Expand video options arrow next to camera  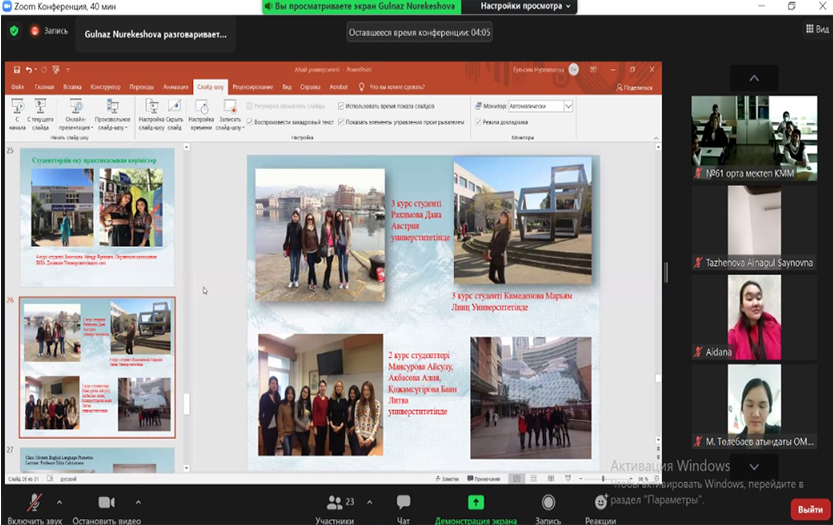138,502
